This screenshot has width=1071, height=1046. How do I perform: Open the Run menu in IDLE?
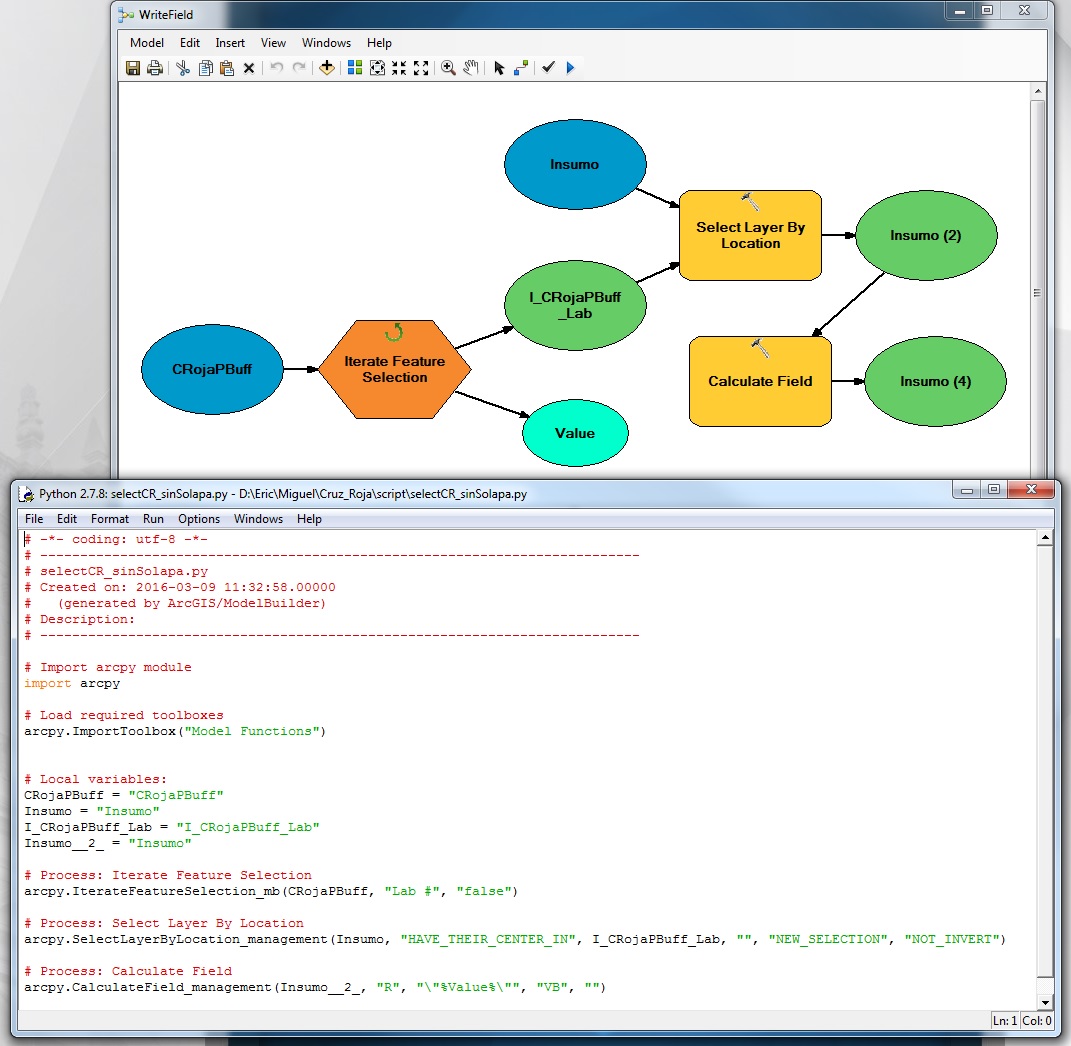coord(153,519)
